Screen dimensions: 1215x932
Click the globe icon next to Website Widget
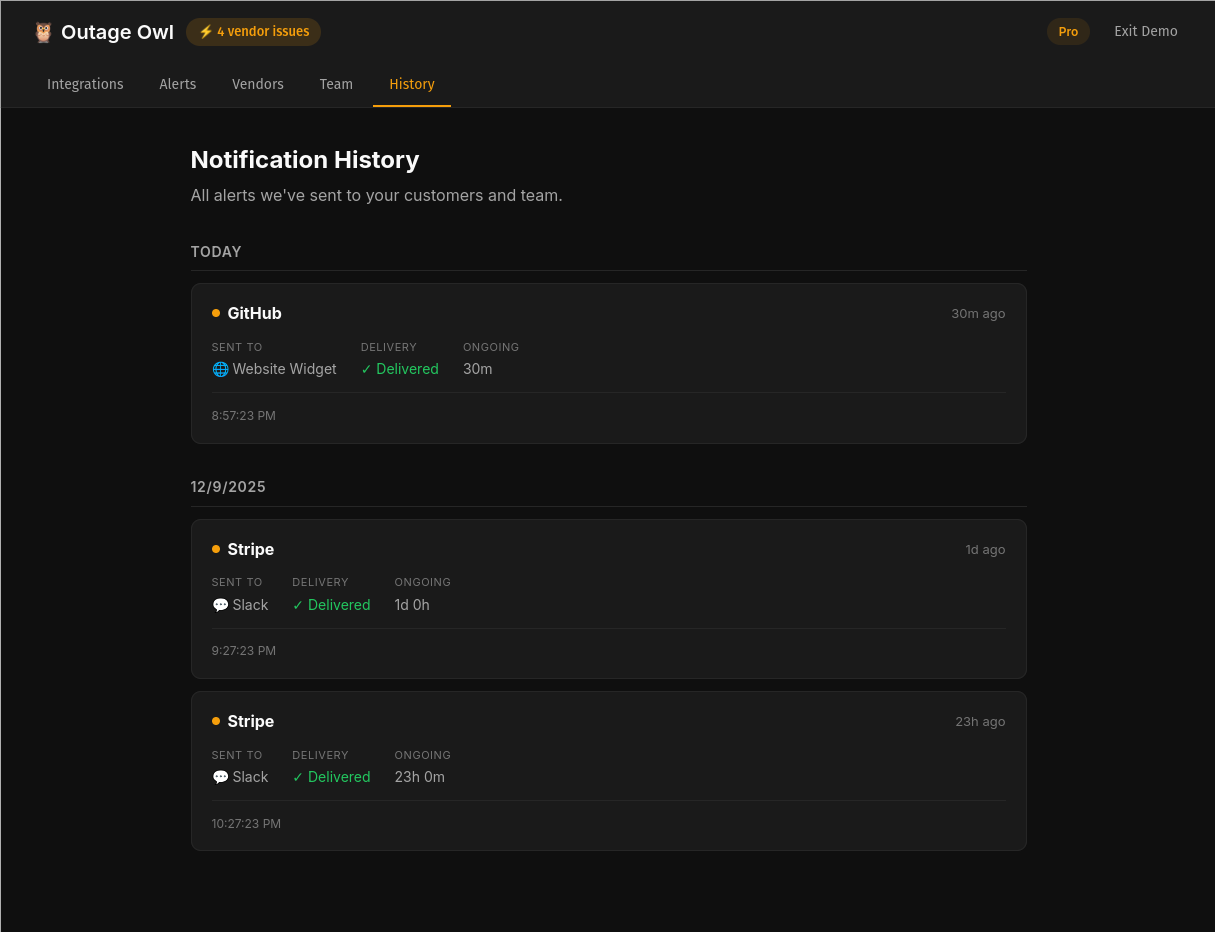(220, 369)
